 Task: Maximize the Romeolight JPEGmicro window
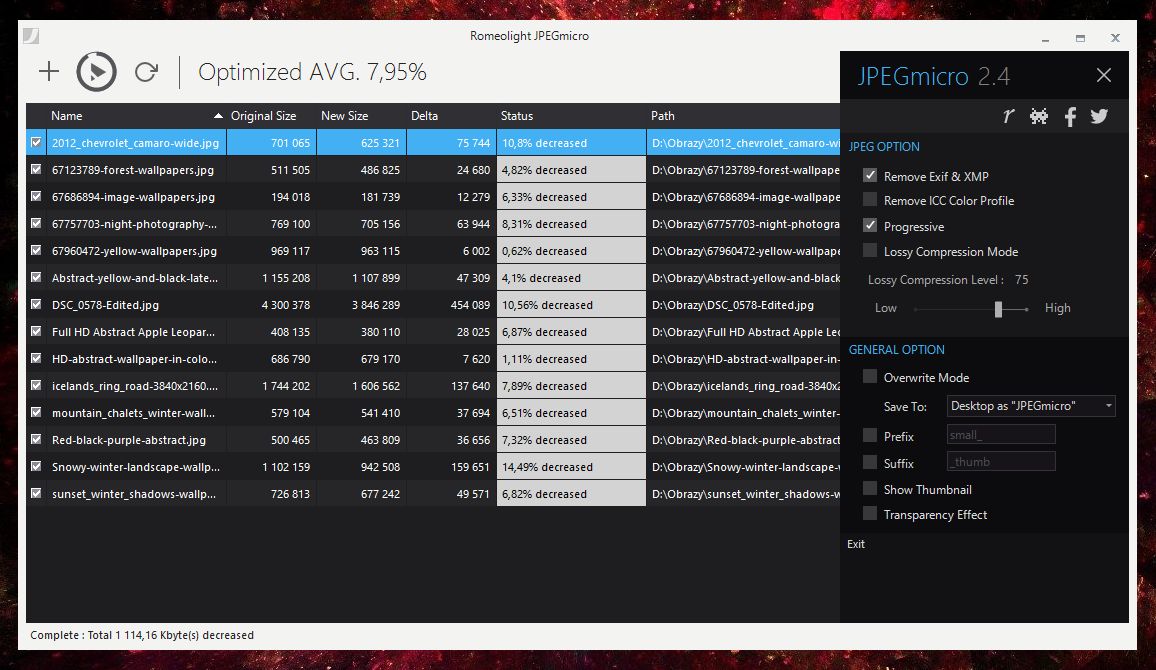[x=1080, y=38]
